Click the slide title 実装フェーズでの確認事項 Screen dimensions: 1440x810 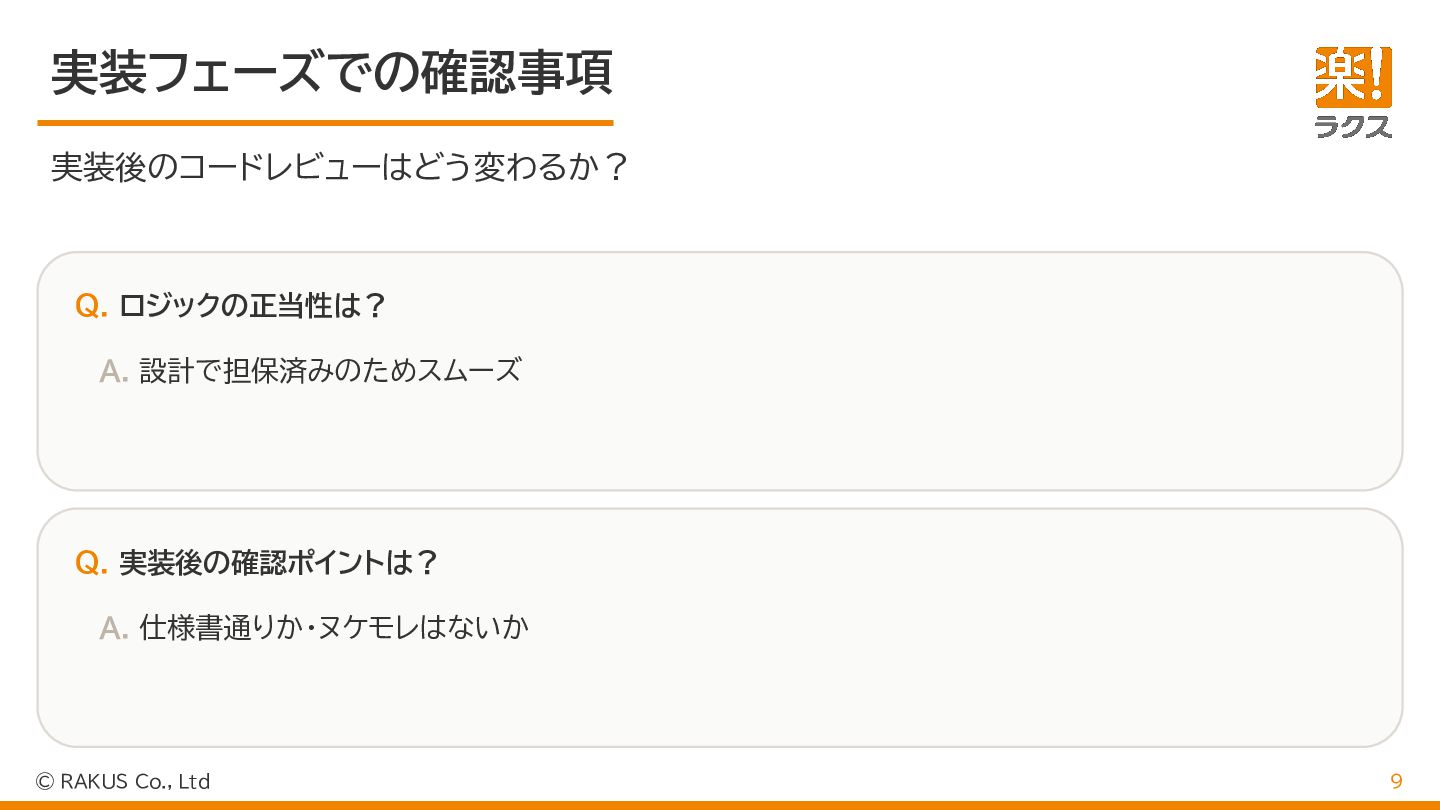pos(331,73)
